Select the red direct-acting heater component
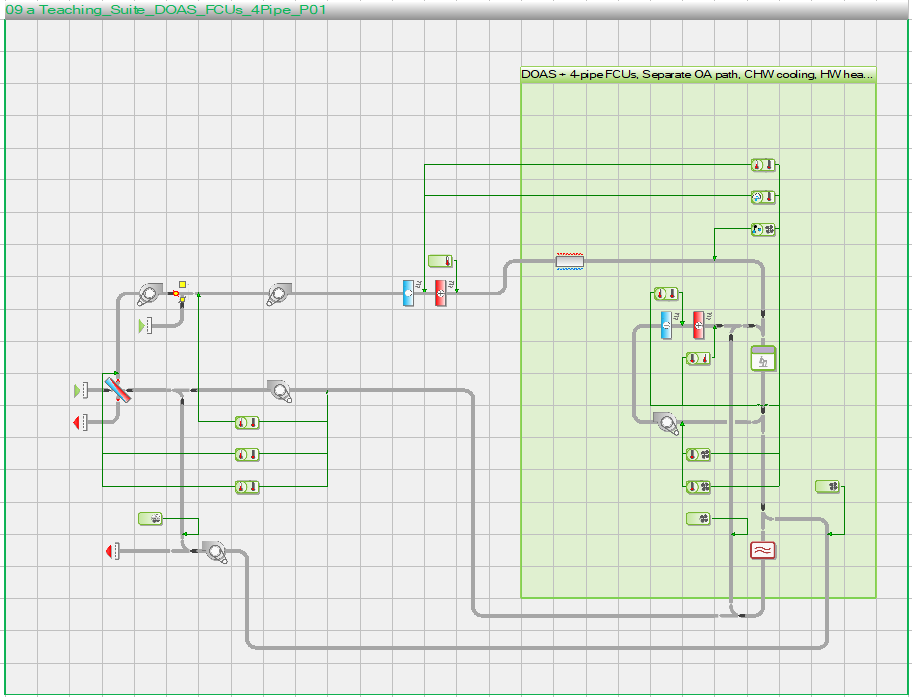 (763, 550)
